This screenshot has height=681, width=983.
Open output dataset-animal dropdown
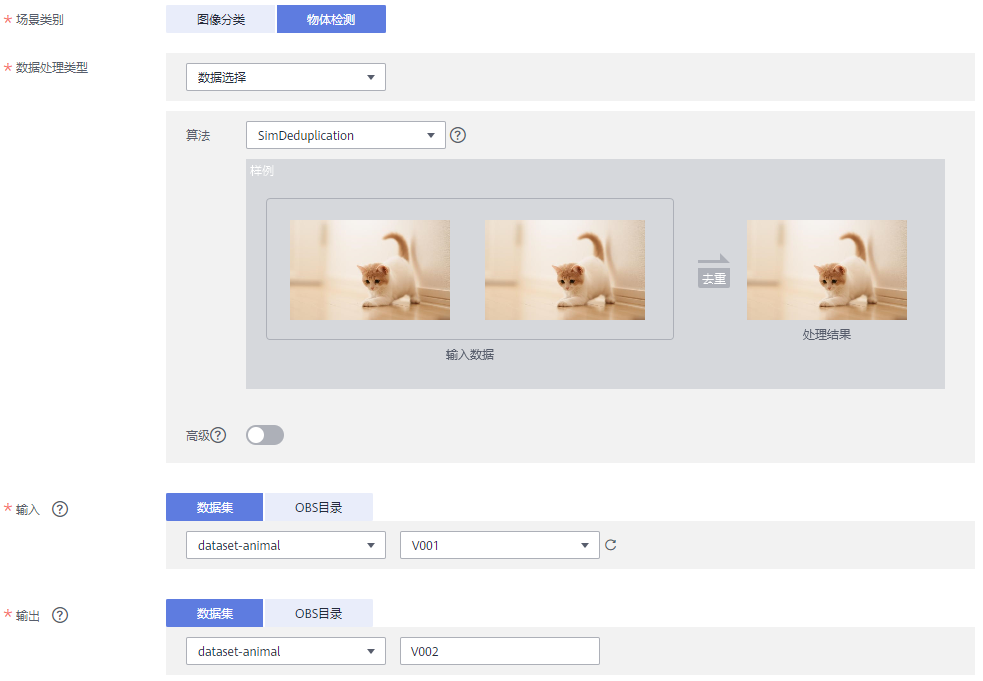point(285,651)
